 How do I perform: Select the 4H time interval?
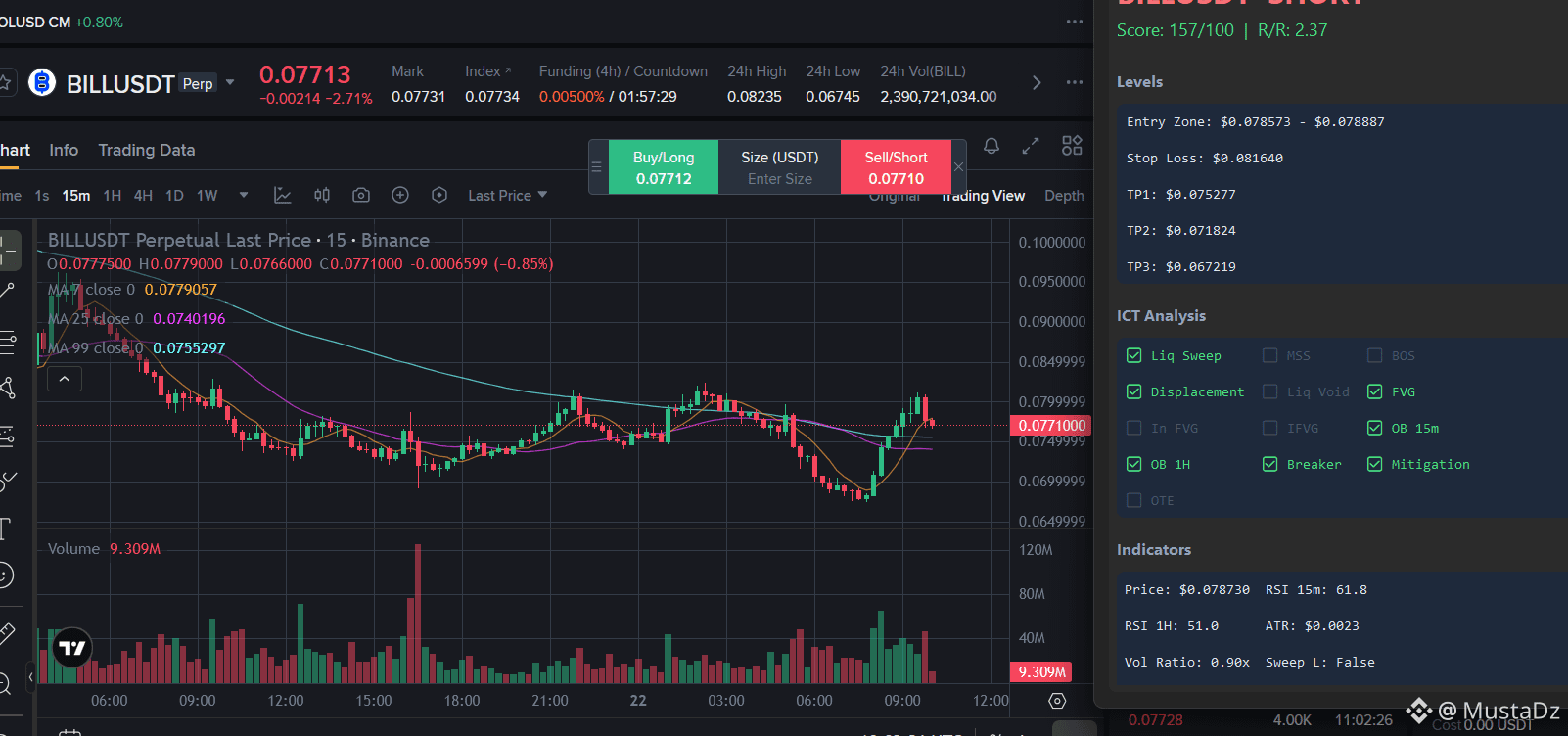click(143, 196)
